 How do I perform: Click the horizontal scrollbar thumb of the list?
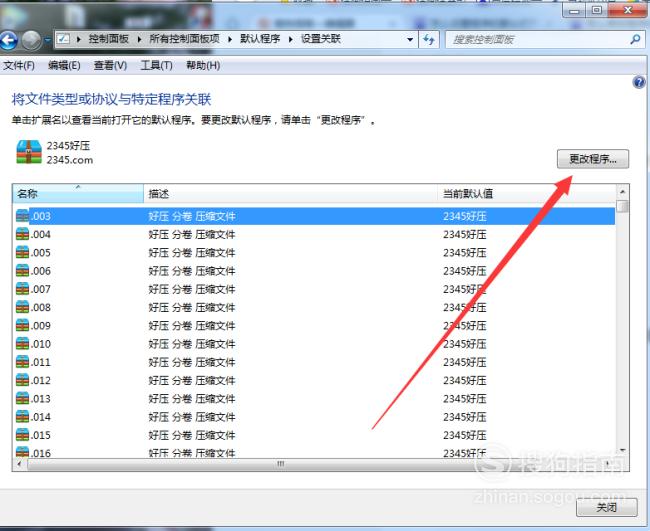click(x=281, y=464)
